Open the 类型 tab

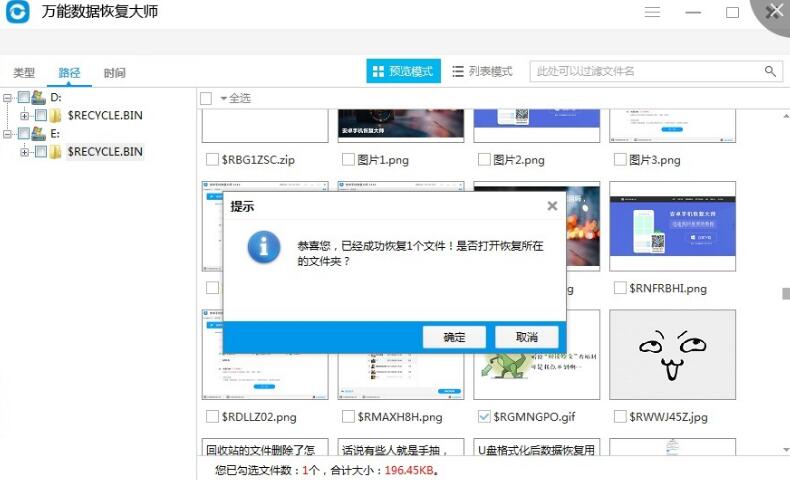pos(24,73)
